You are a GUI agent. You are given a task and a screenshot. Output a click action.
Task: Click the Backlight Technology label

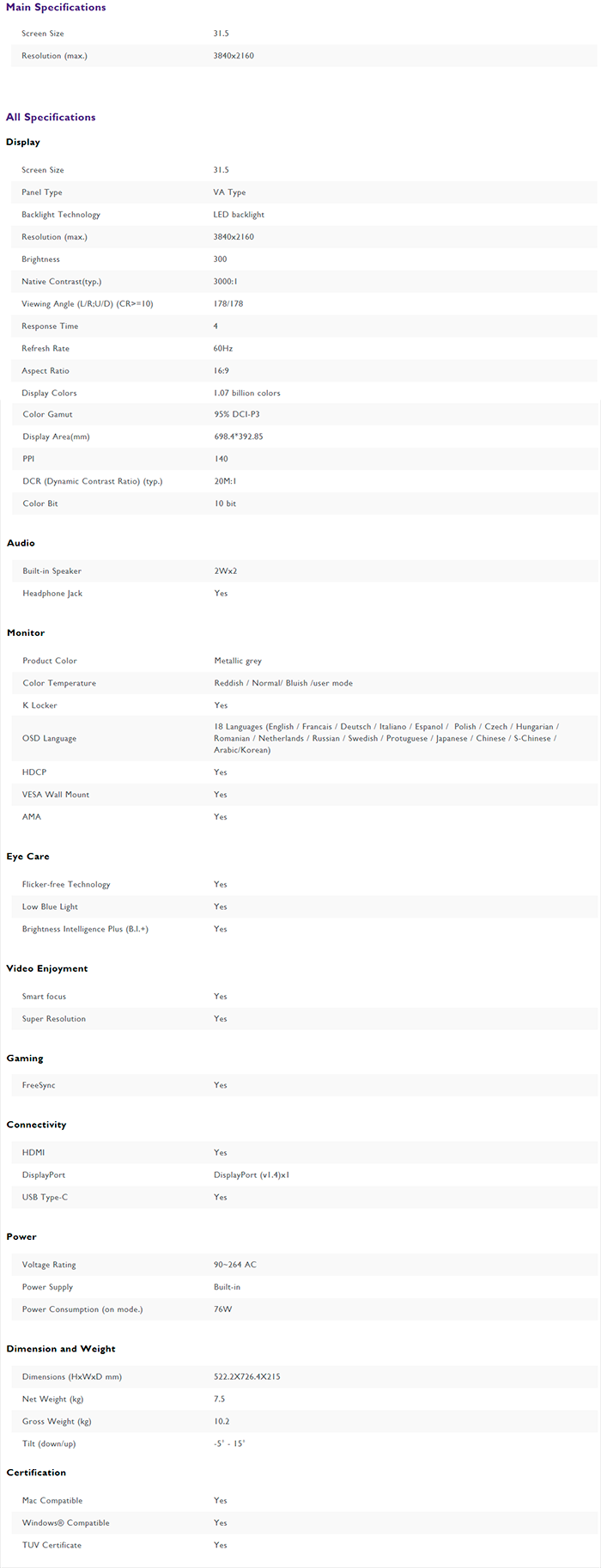point(61,215)
